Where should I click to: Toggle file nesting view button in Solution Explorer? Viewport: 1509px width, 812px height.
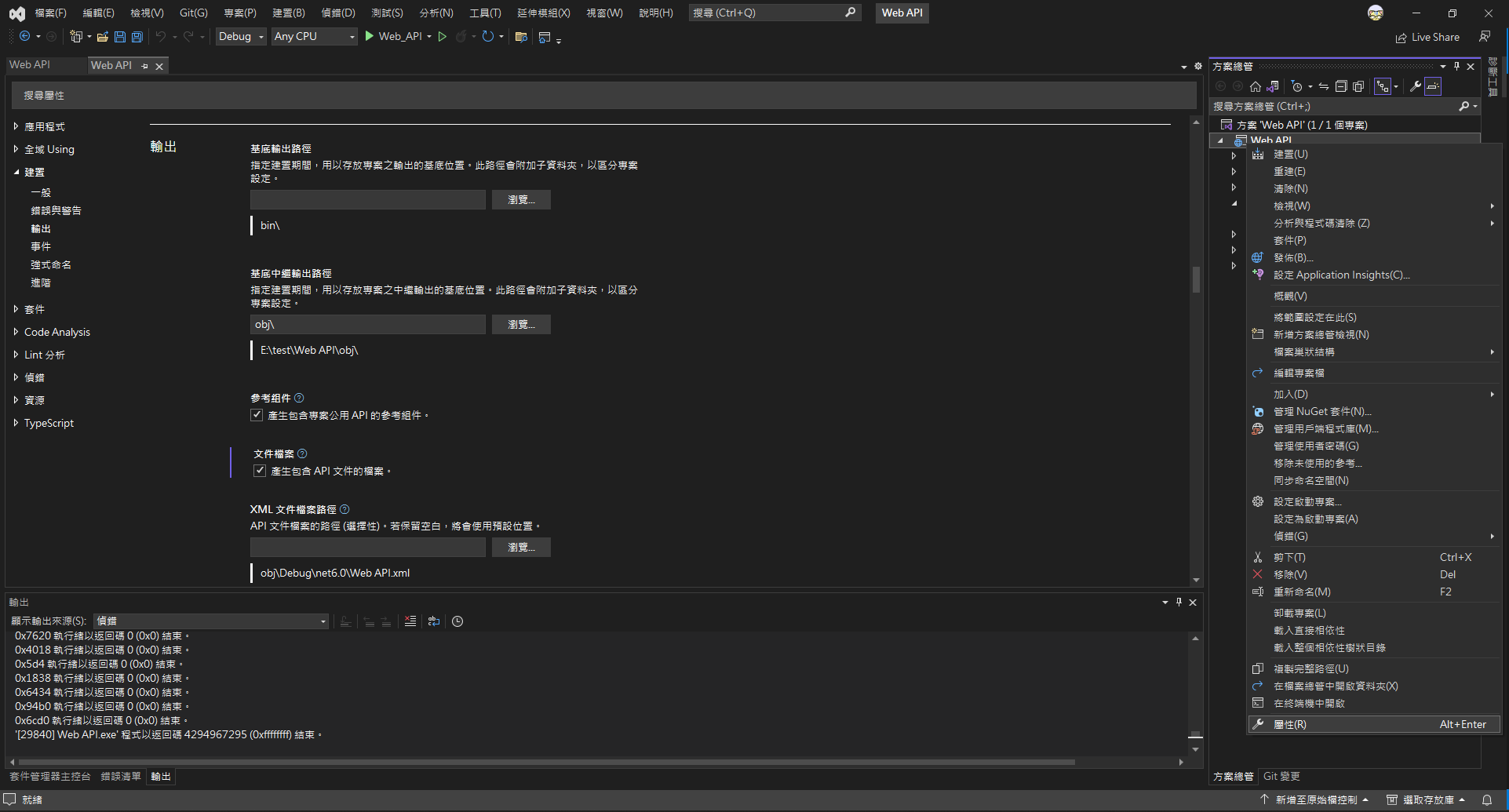(1383, 86)
